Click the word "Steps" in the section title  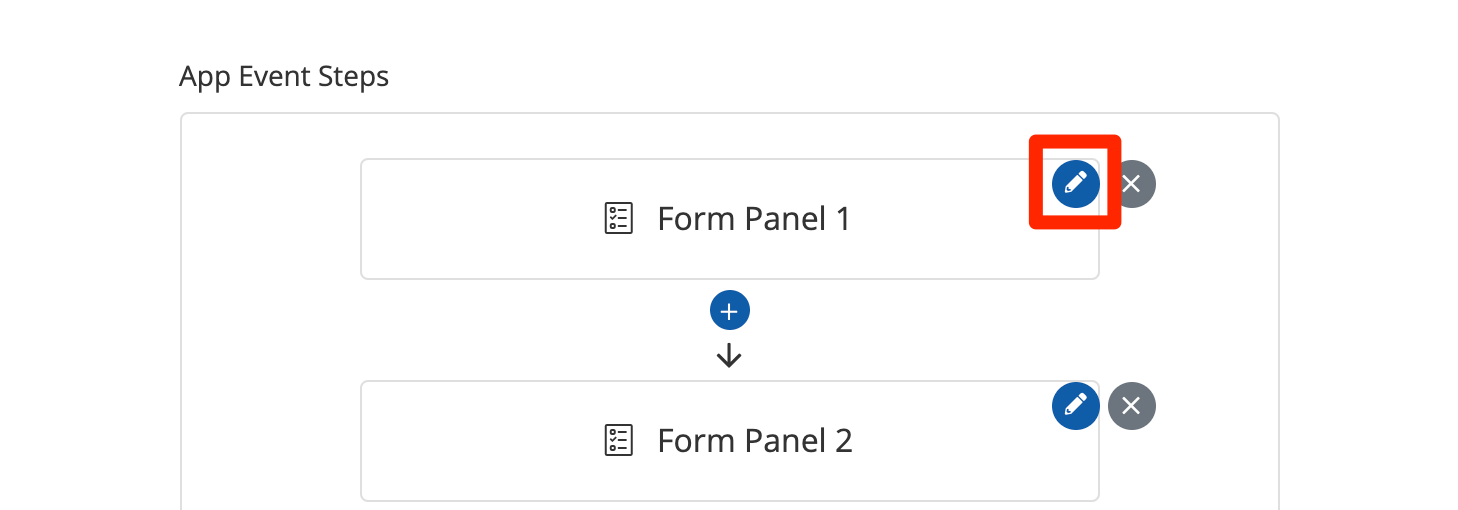[353, 77]
